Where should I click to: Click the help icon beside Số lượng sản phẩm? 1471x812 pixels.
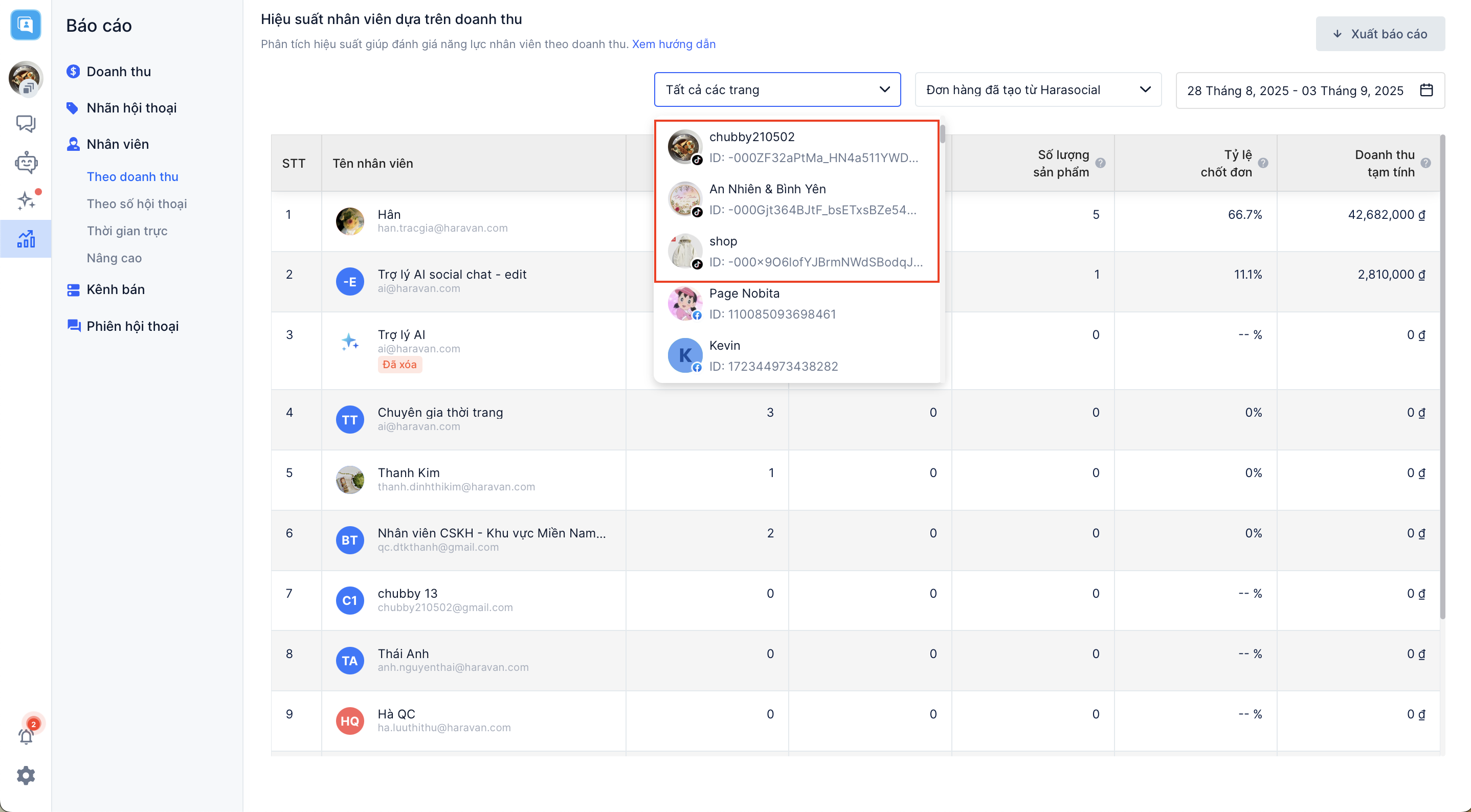[1100, 163]
